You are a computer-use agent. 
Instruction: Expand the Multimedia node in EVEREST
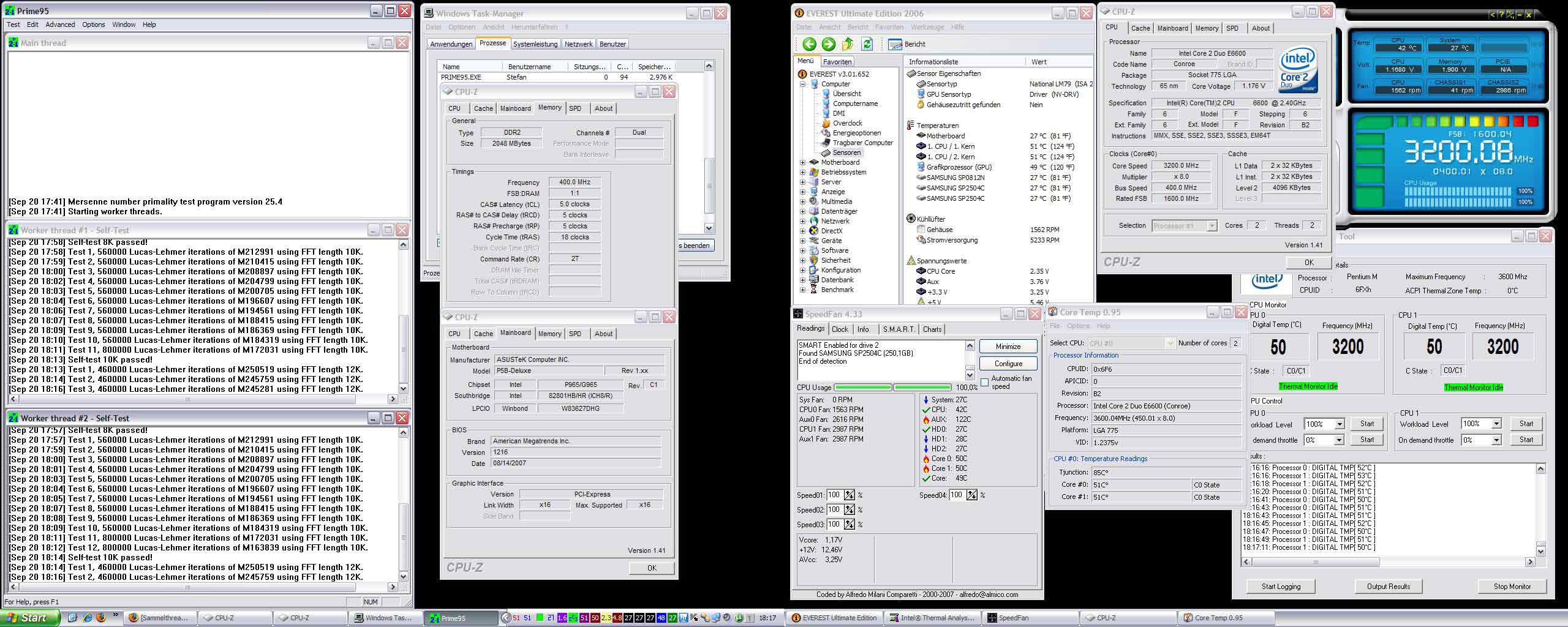[x=802, y=201]
